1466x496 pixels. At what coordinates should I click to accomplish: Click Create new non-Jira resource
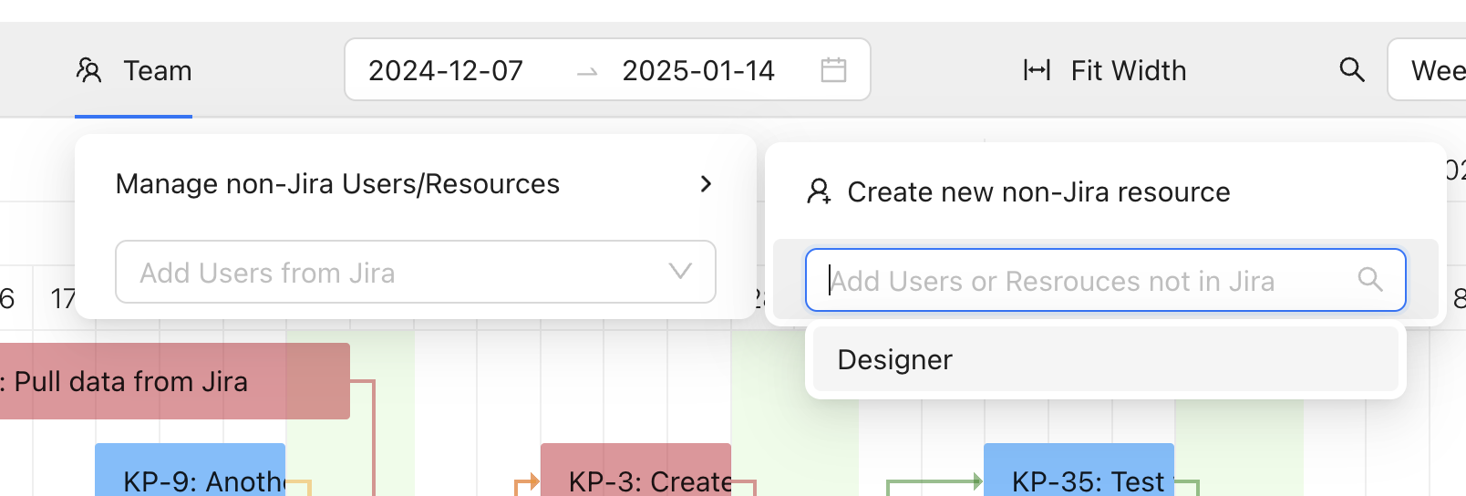pos(1038,192)
